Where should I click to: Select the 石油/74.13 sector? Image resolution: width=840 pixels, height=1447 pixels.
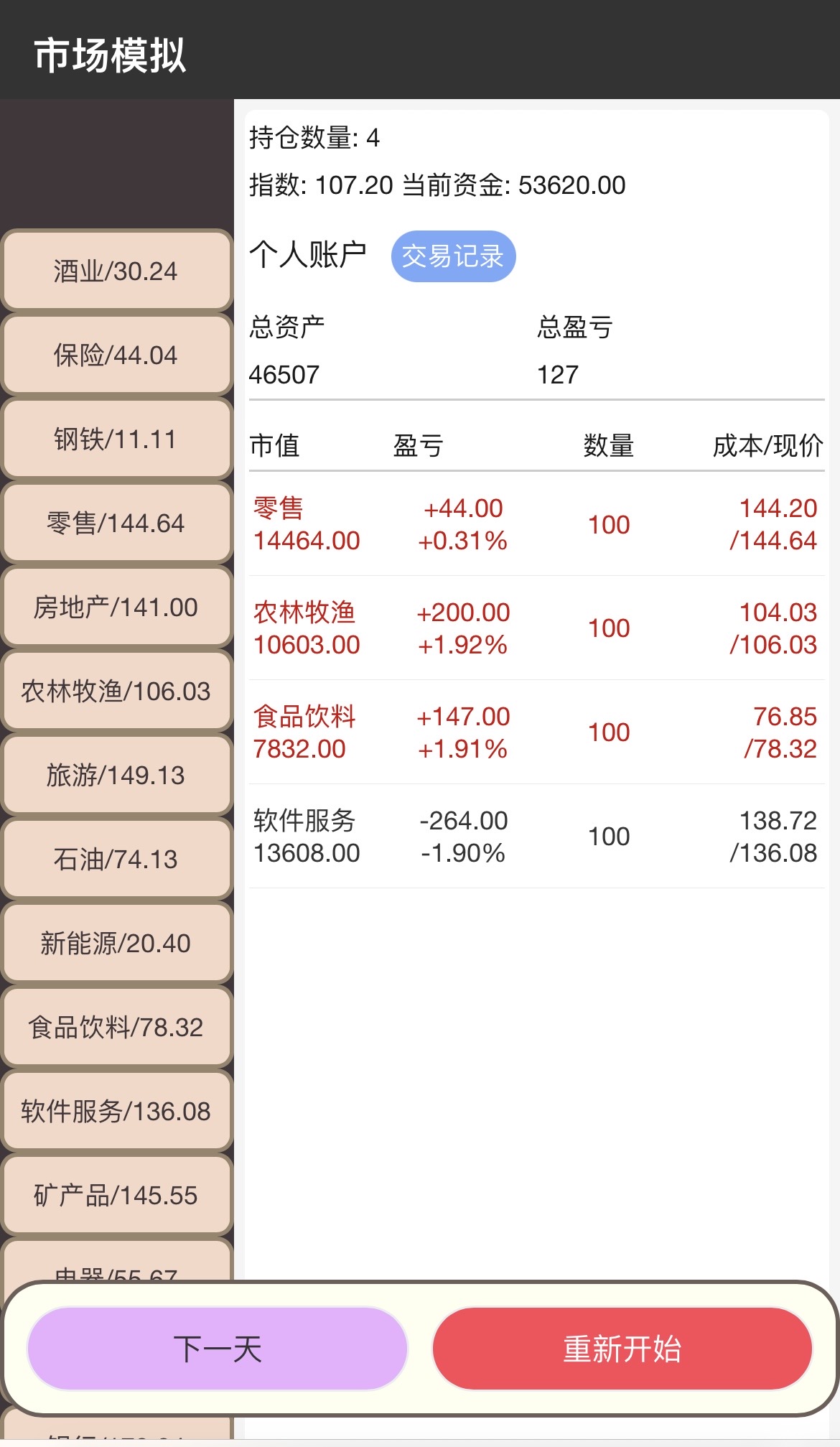(116, 859)
